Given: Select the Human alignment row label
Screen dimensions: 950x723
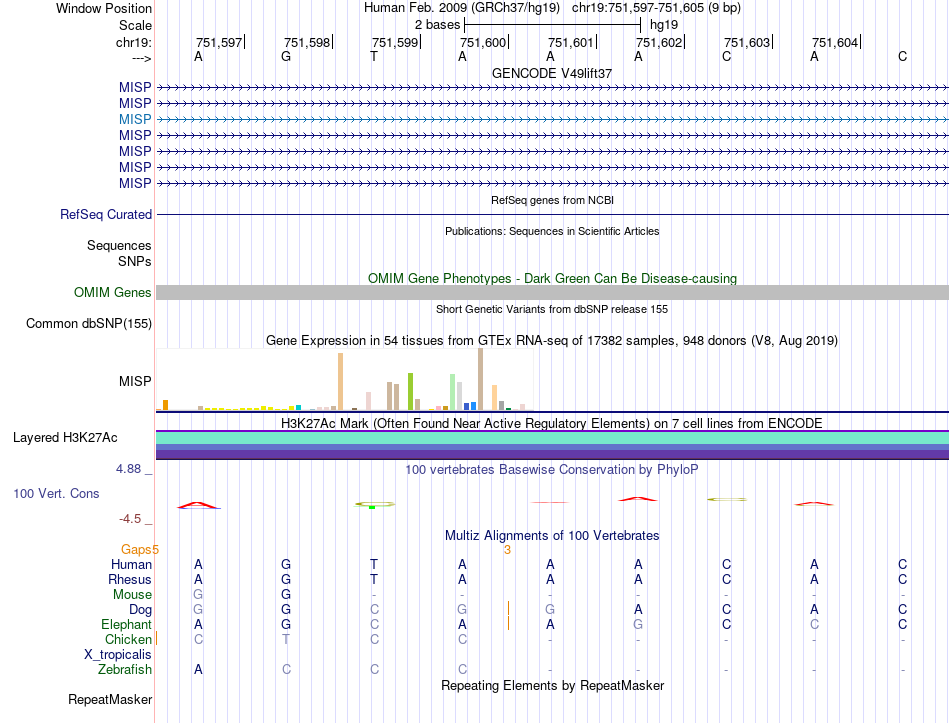Looking at the screenshot, I should pos(131,564).
